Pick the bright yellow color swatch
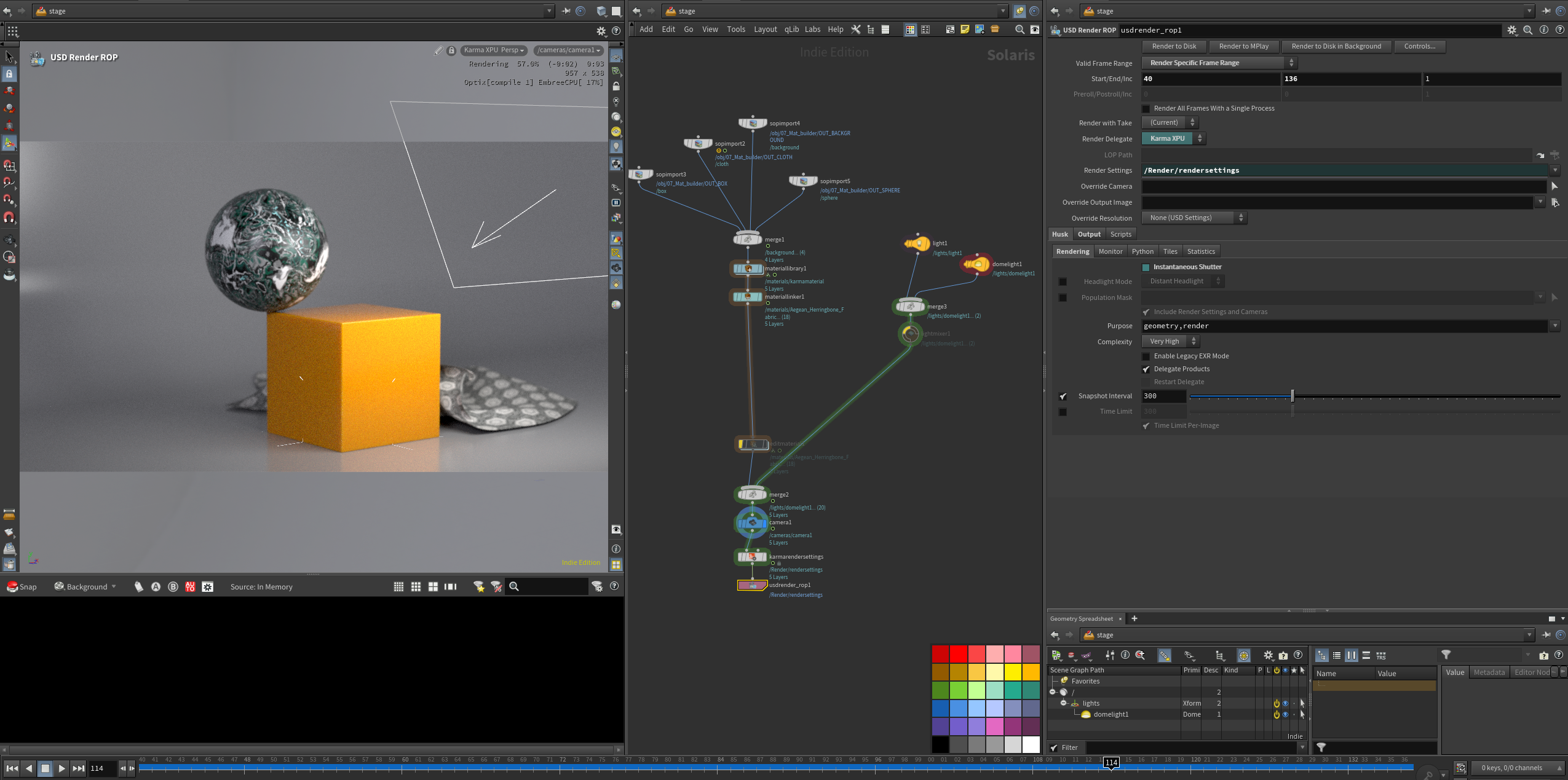The image size is (1568, 780). coord(1012,672)
